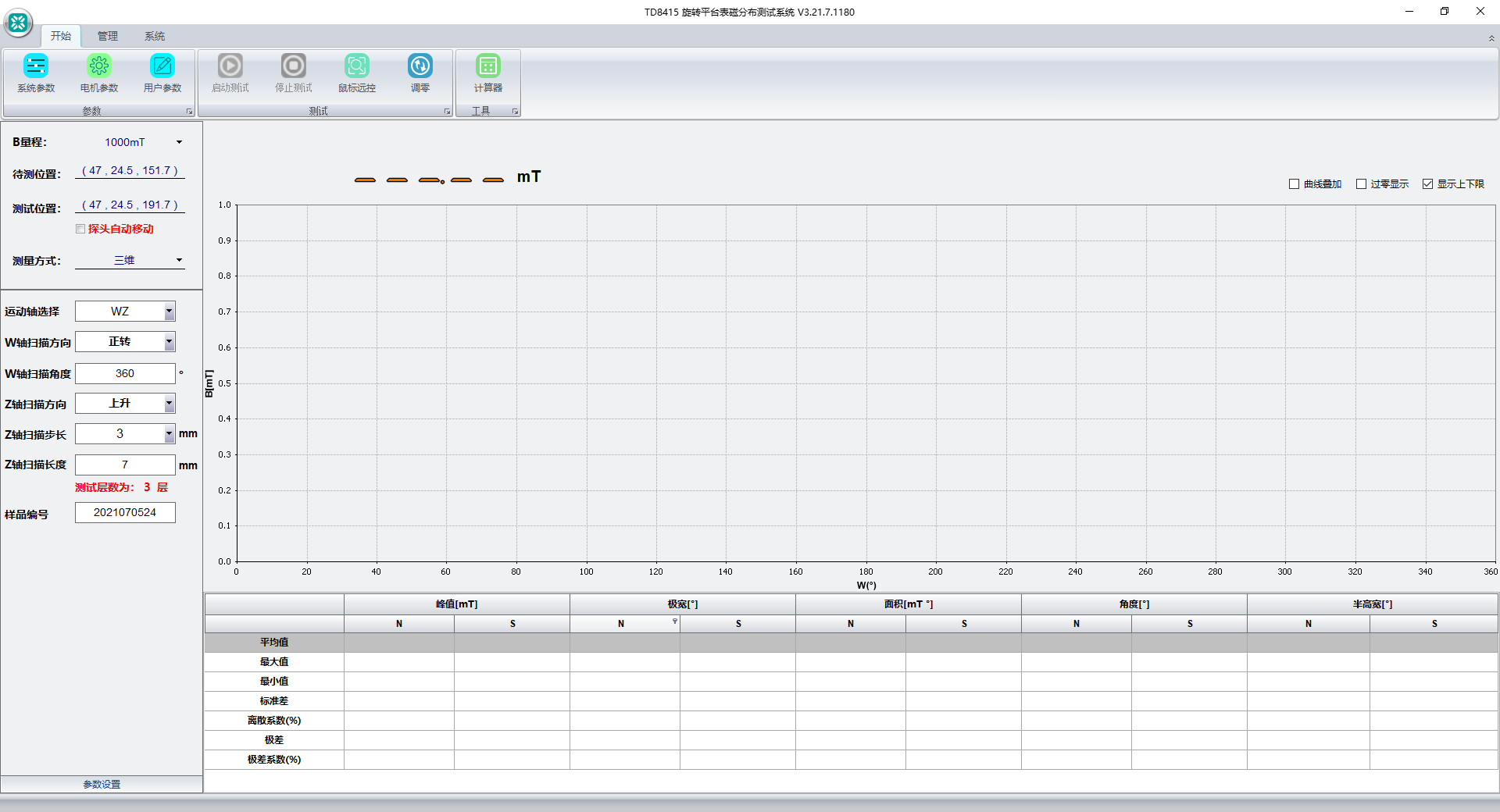Viewport: 1500px width, 812px height.
Task: Expand the B量程 range dropdown
Action: point(179,142)
